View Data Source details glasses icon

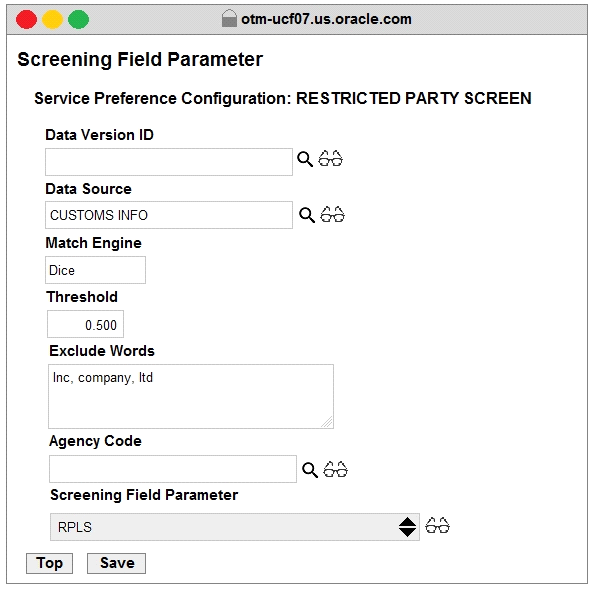pyautogui.click(x=332, y=214)
